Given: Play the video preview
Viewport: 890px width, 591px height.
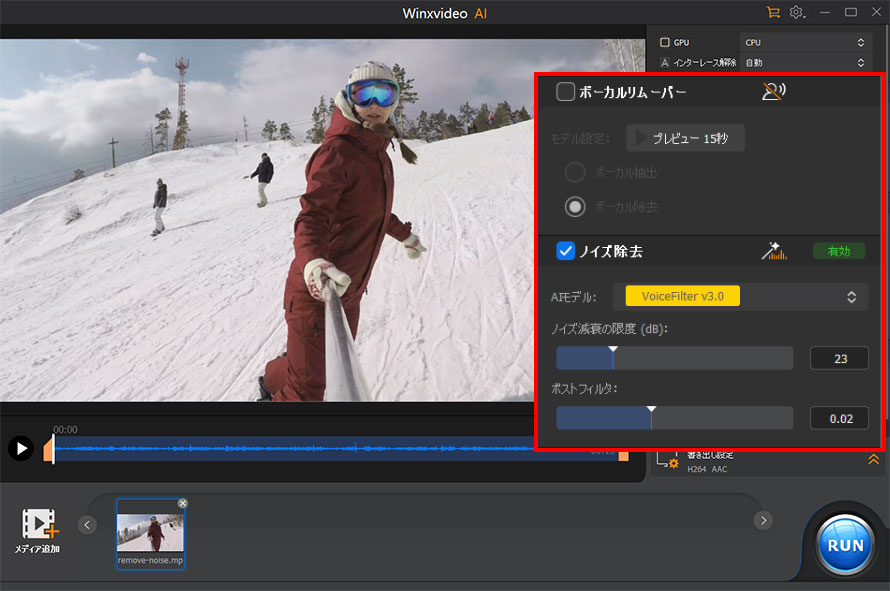Looking at the screenshot, I should pyautogui.click(x=20, y=448).
